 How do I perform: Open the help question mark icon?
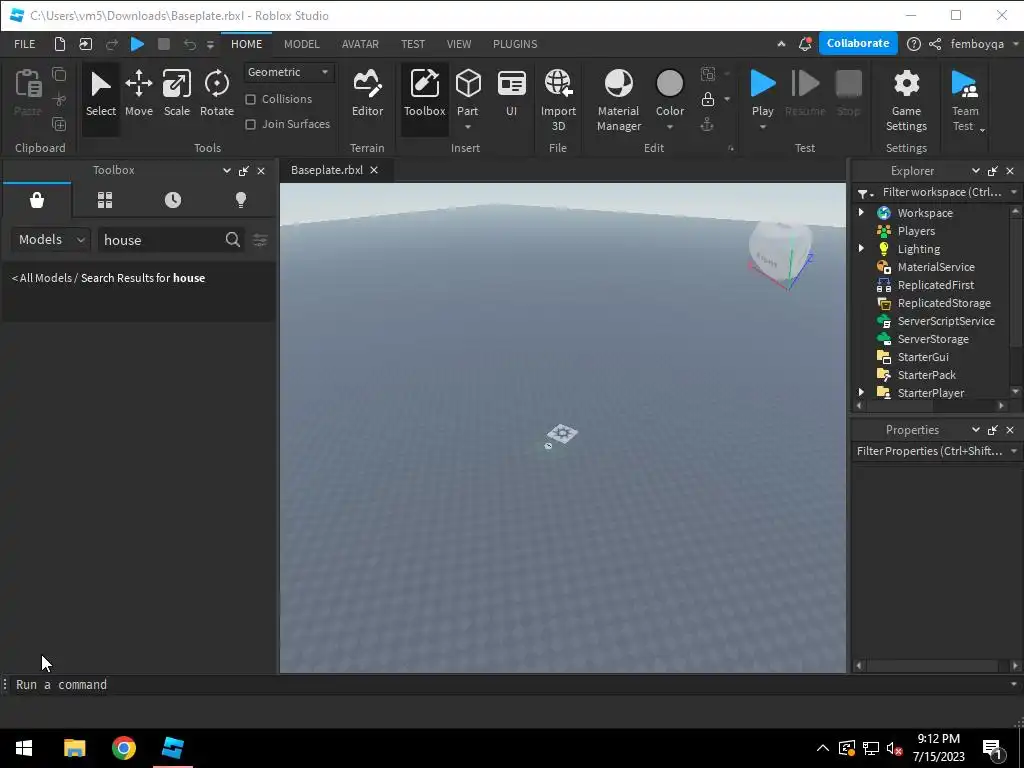tap(914, 44)
